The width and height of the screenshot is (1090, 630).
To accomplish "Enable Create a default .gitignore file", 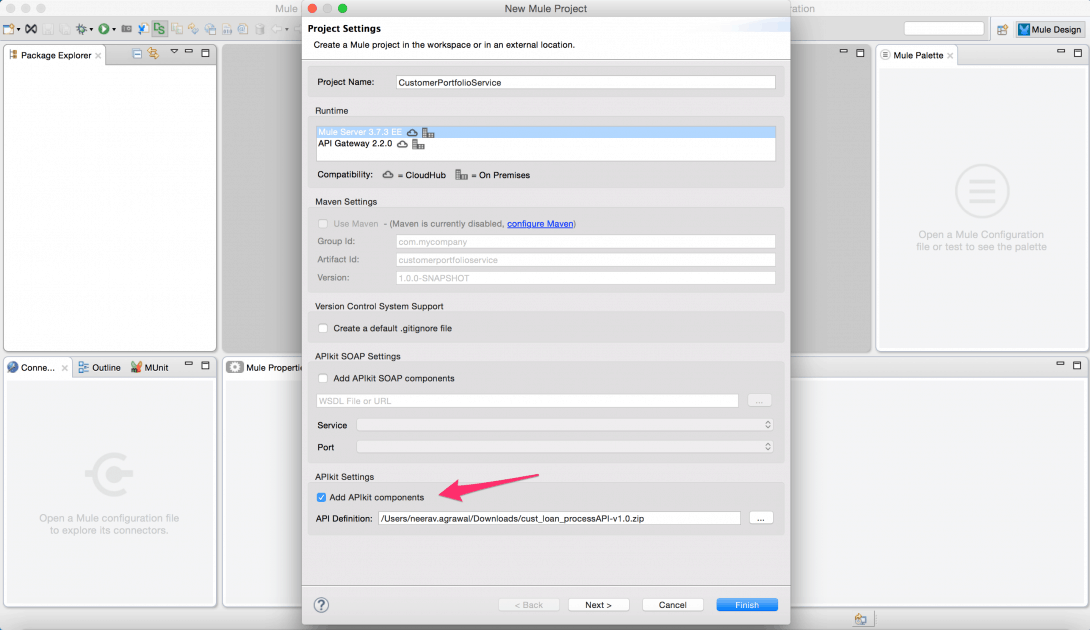I will click(x=322, y=328).
